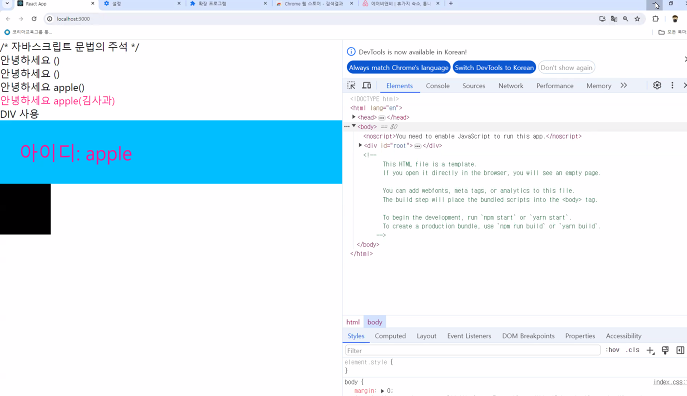
Task: Expand the head element node
Action: 354,117
